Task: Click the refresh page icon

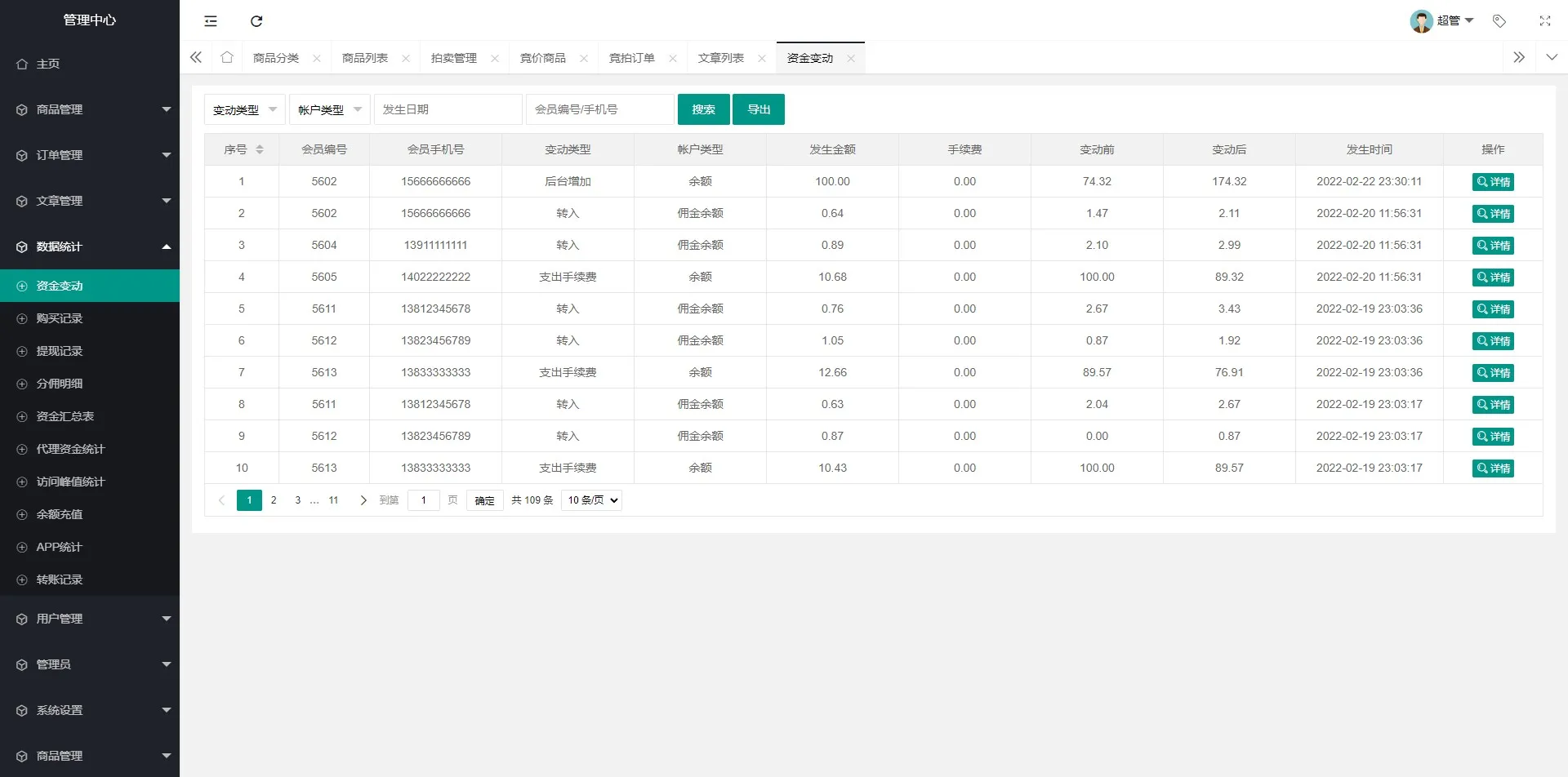Action: 256,21
